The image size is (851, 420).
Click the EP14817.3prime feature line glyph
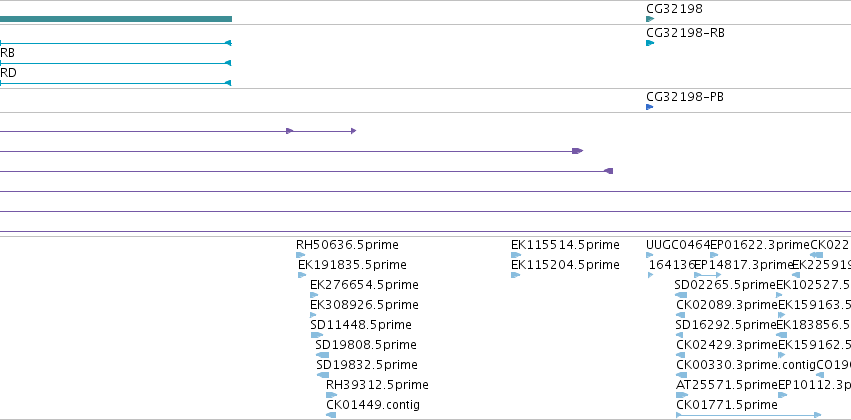708,275
